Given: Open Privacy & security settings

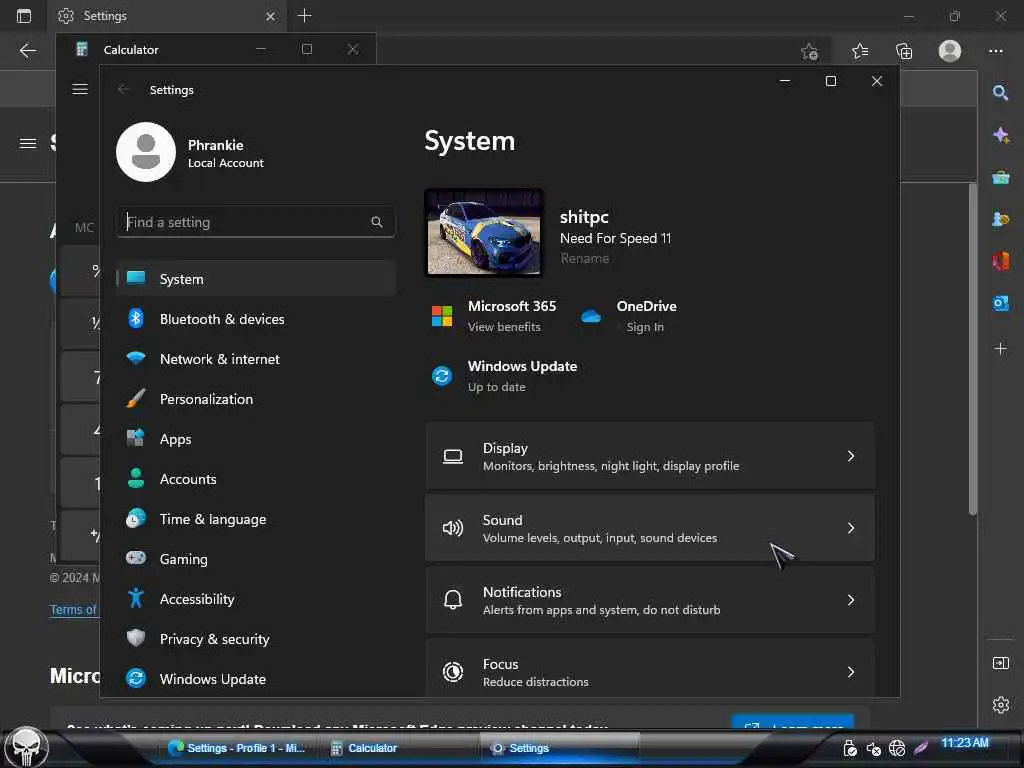Looking at the screenshot, I should (x=256, y=639).
